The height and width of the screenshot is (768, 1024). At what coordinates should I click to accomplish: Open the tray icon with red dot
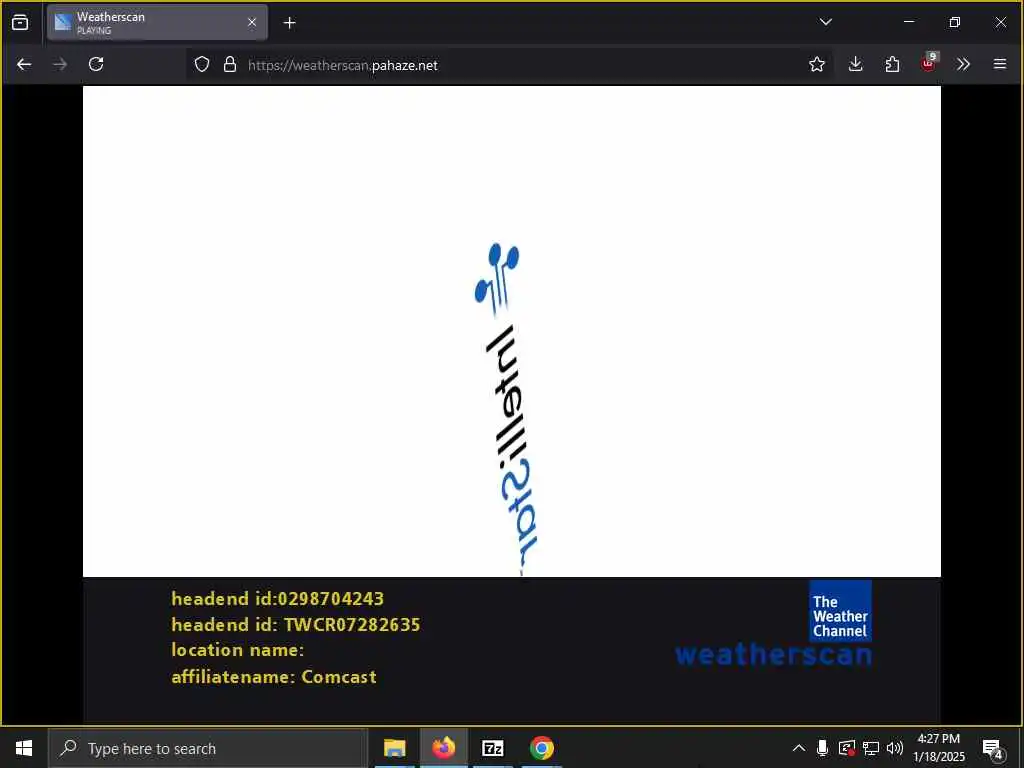click(x=847, y=748)
